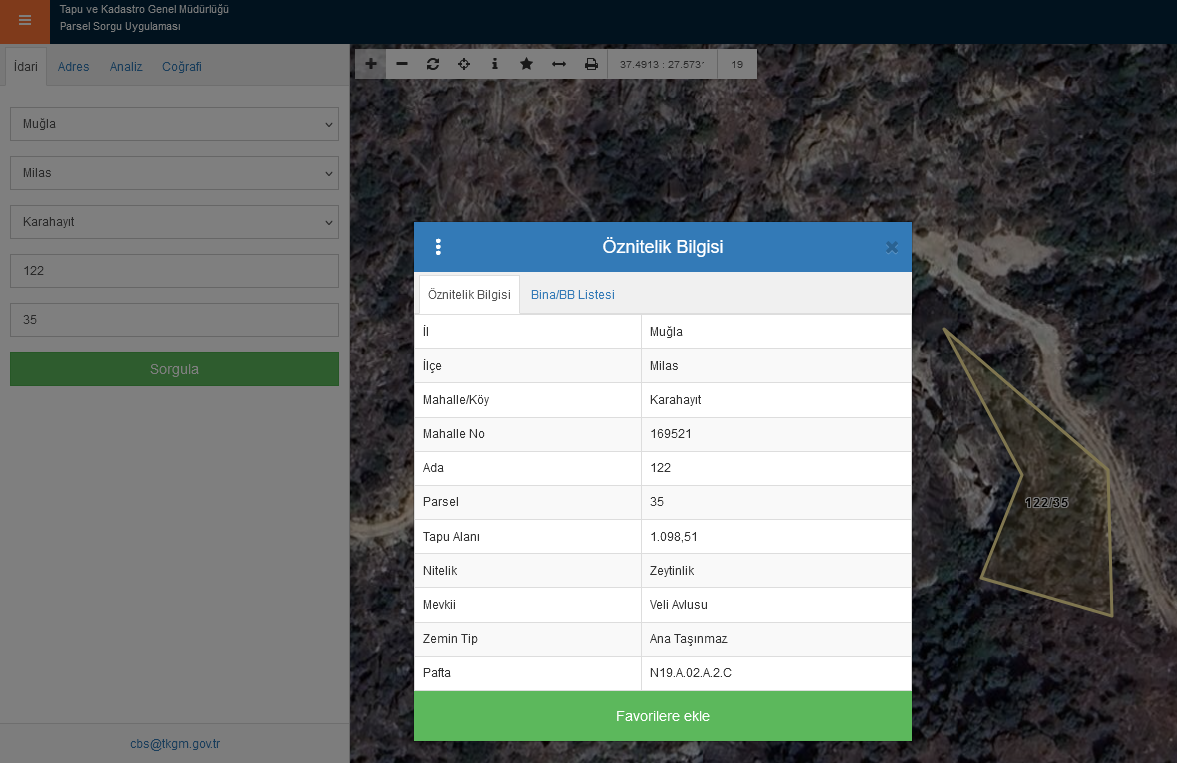1177x763 pixels.
Task: Switch to the Adres tab
Action: tap(73, 67)
